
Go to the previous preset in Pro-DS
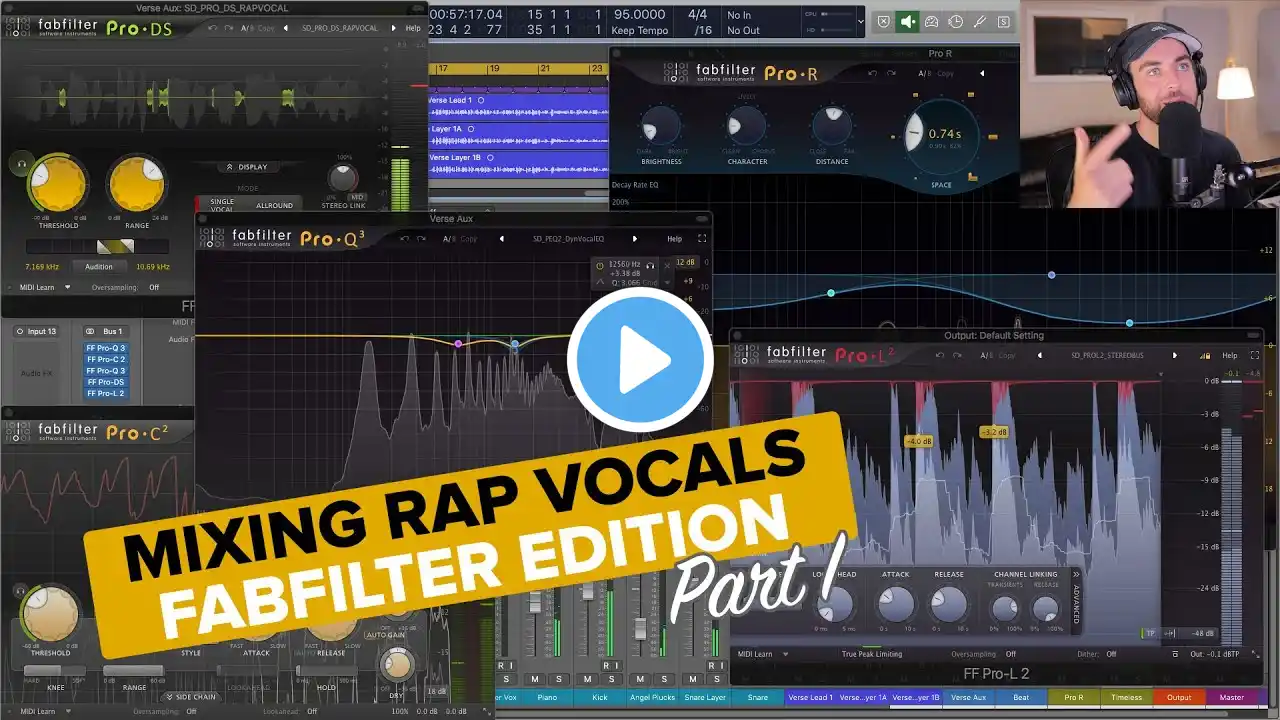285,28
